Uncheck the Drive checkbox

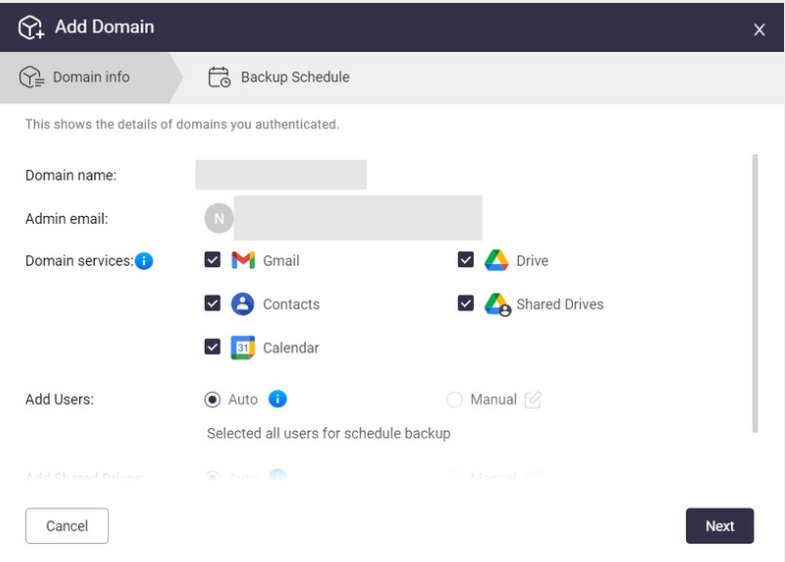click(466, 260)
